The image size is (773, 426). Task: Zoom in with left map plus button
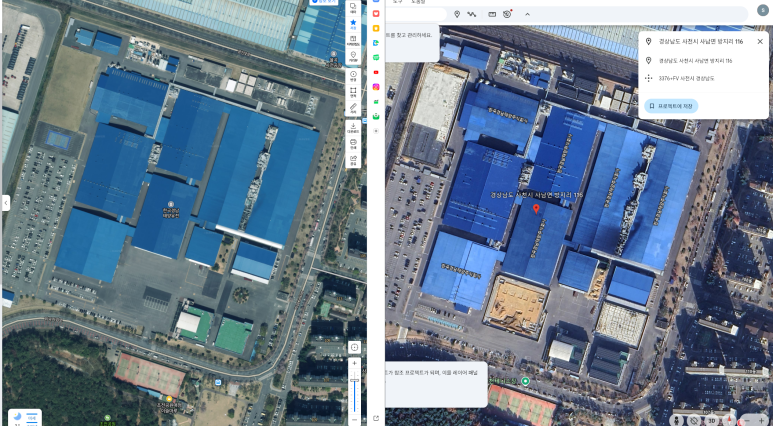point(354,364)
